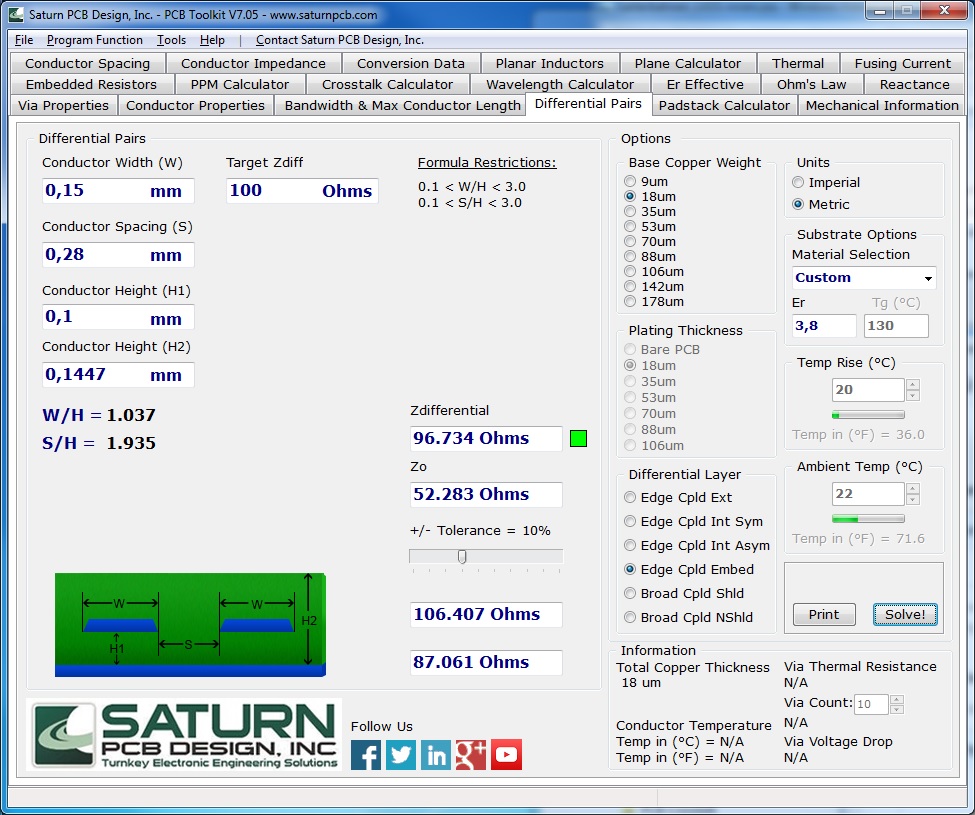The height and width of the screenshot is (815, 975).
Task: Switch to Fusing Current tab
Action: (x=902, y=63)
